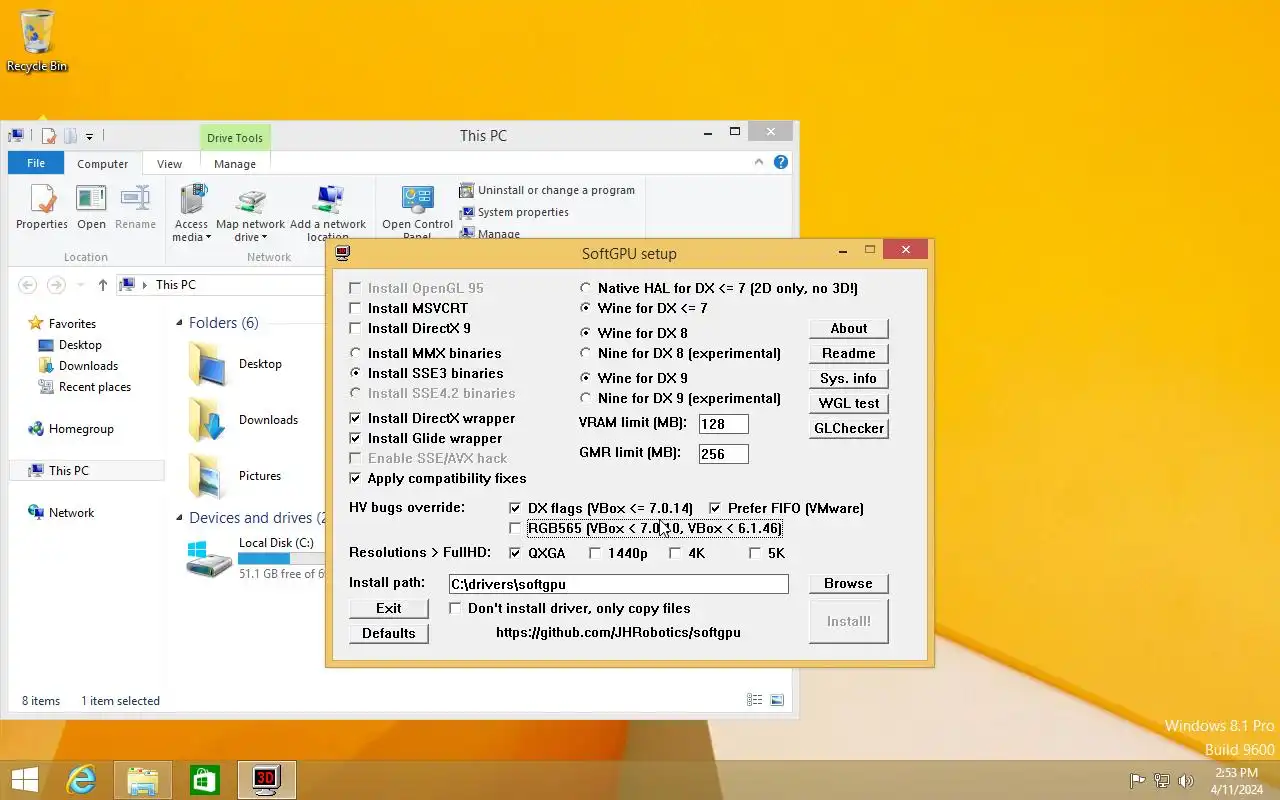Select the Pictures folder icon
Viewport: 1280px width, 800px height.
(207, 476)
